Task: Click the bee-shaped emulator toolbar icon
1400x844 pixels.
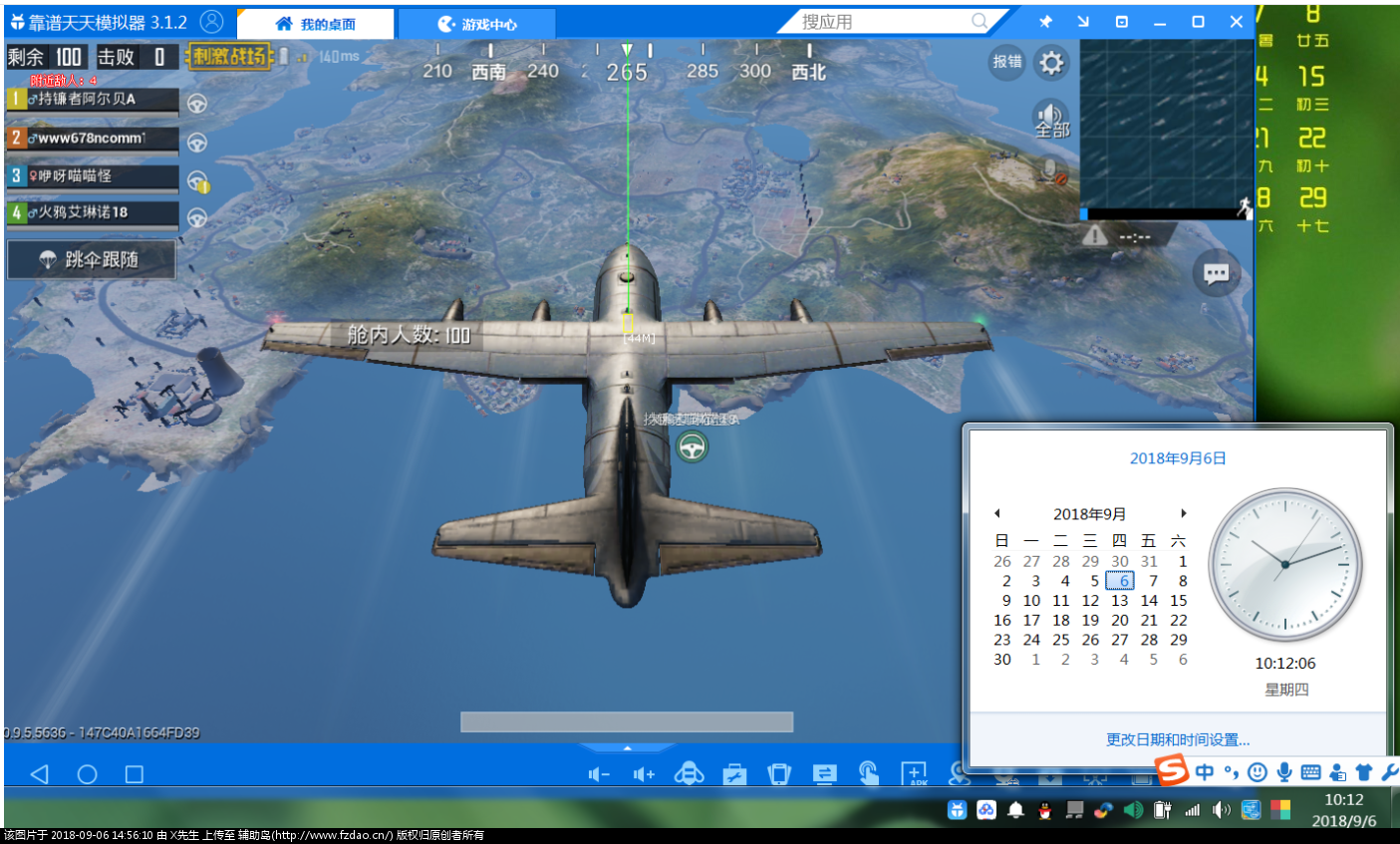Action: click(689, 773)
